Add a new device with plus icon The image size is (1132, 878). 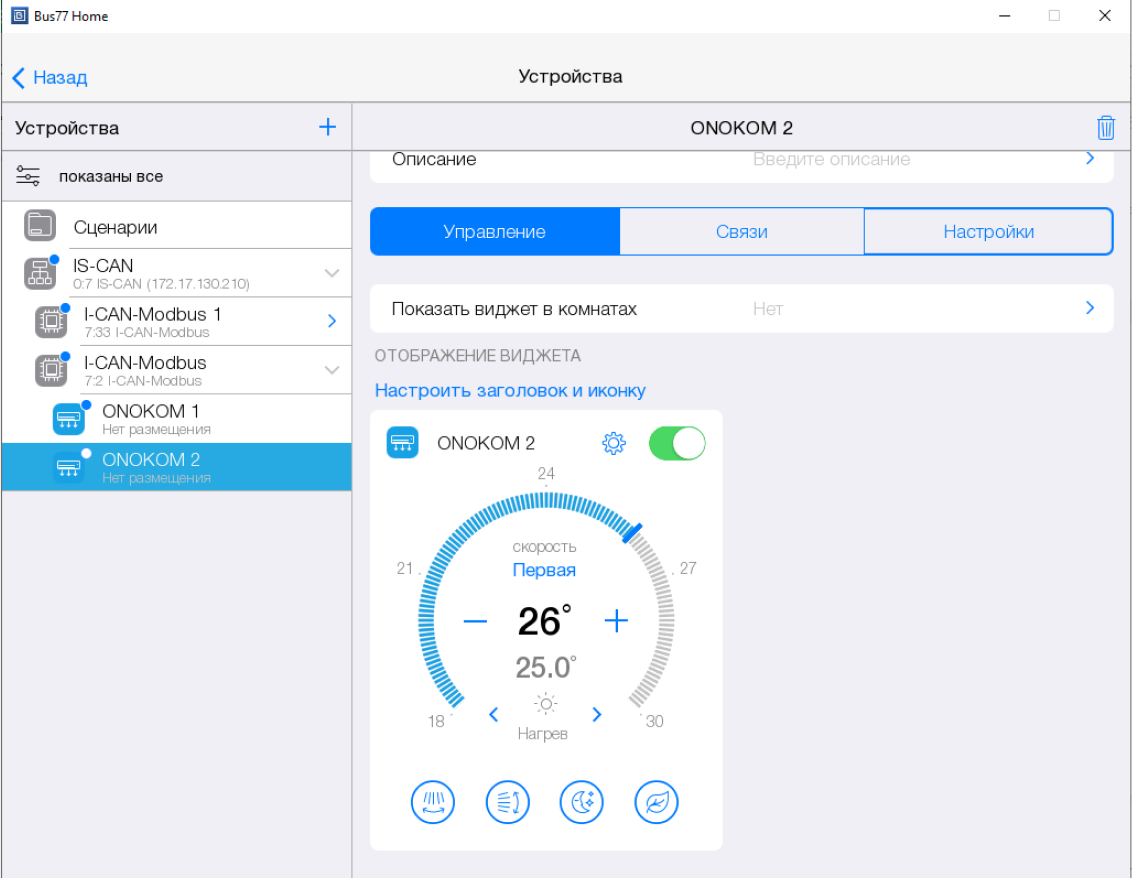pyautogui.click(x=327, y=127)
